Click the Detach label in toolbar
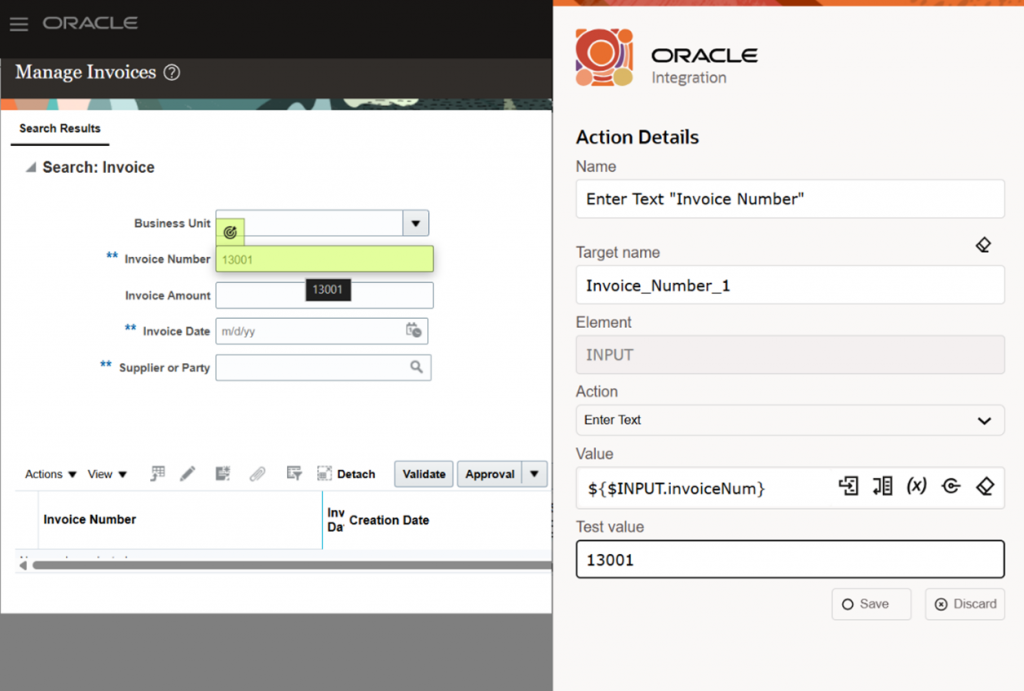The image size is (1024, 691). pos(356,474)
